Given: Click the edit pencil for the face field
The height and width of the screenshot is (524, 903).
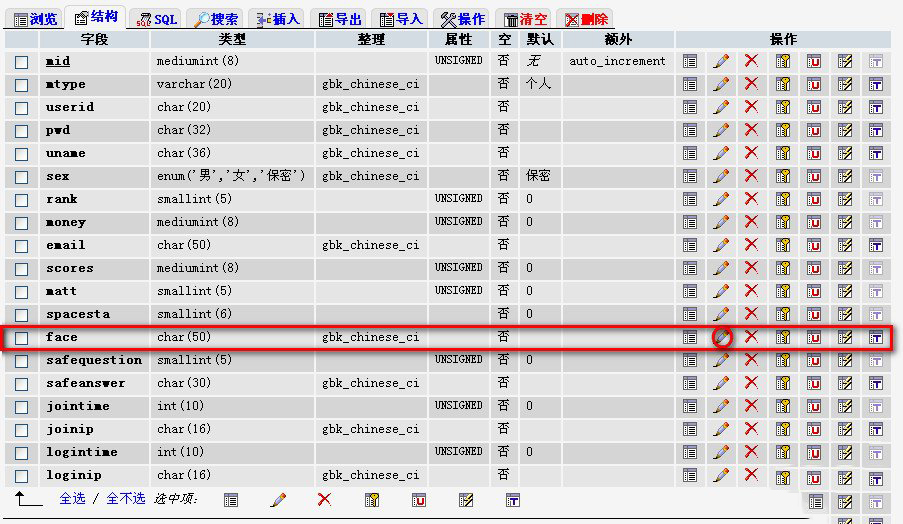Looking at the screenshot, I should 721,338.
